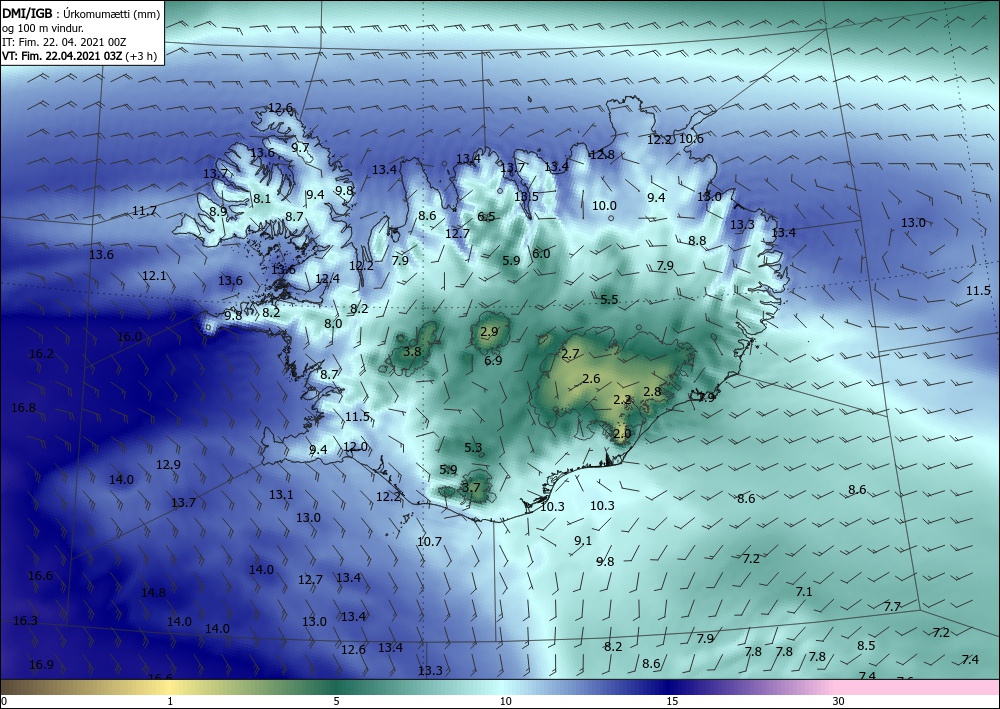Click the 12.0 map value

(355, 446)
